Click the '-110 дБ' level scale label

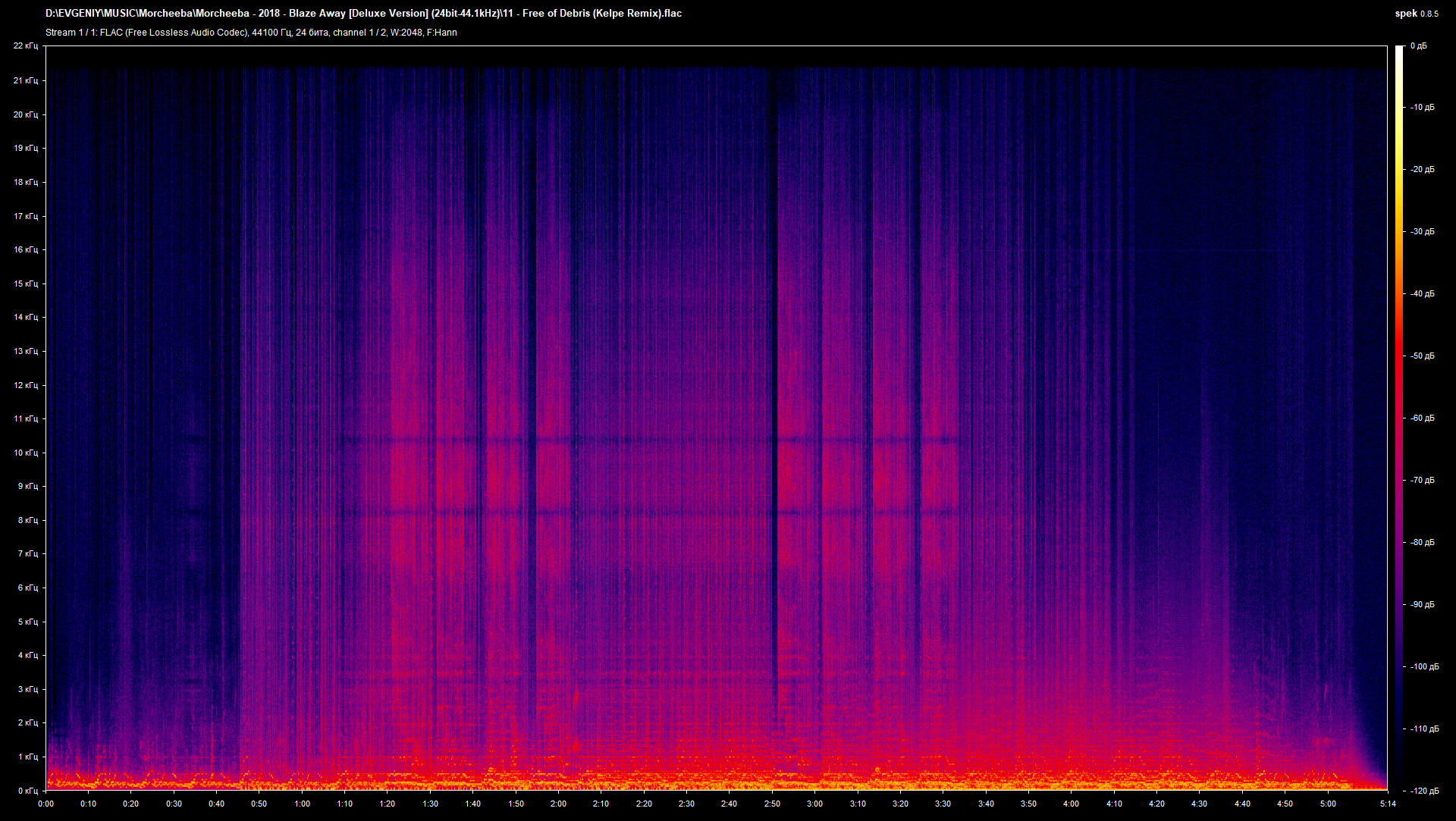pyautogui.click(x=1425, y=729)
